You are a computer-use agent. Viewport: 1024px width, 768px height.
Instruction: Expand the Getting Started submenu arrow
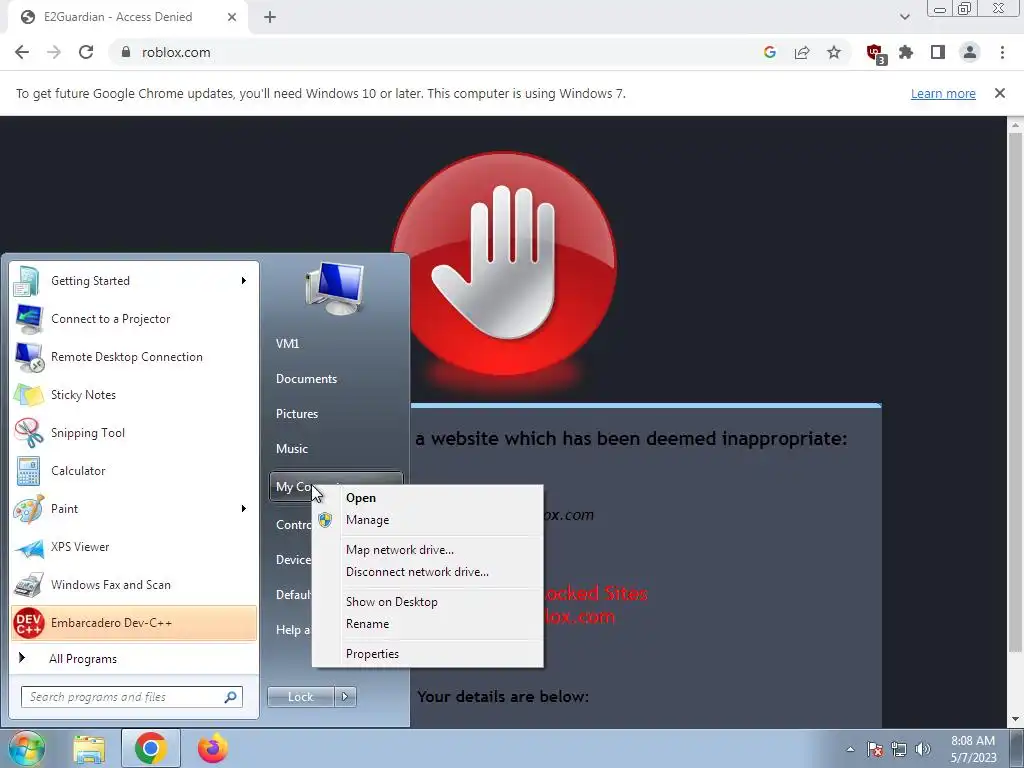point(244,281)
